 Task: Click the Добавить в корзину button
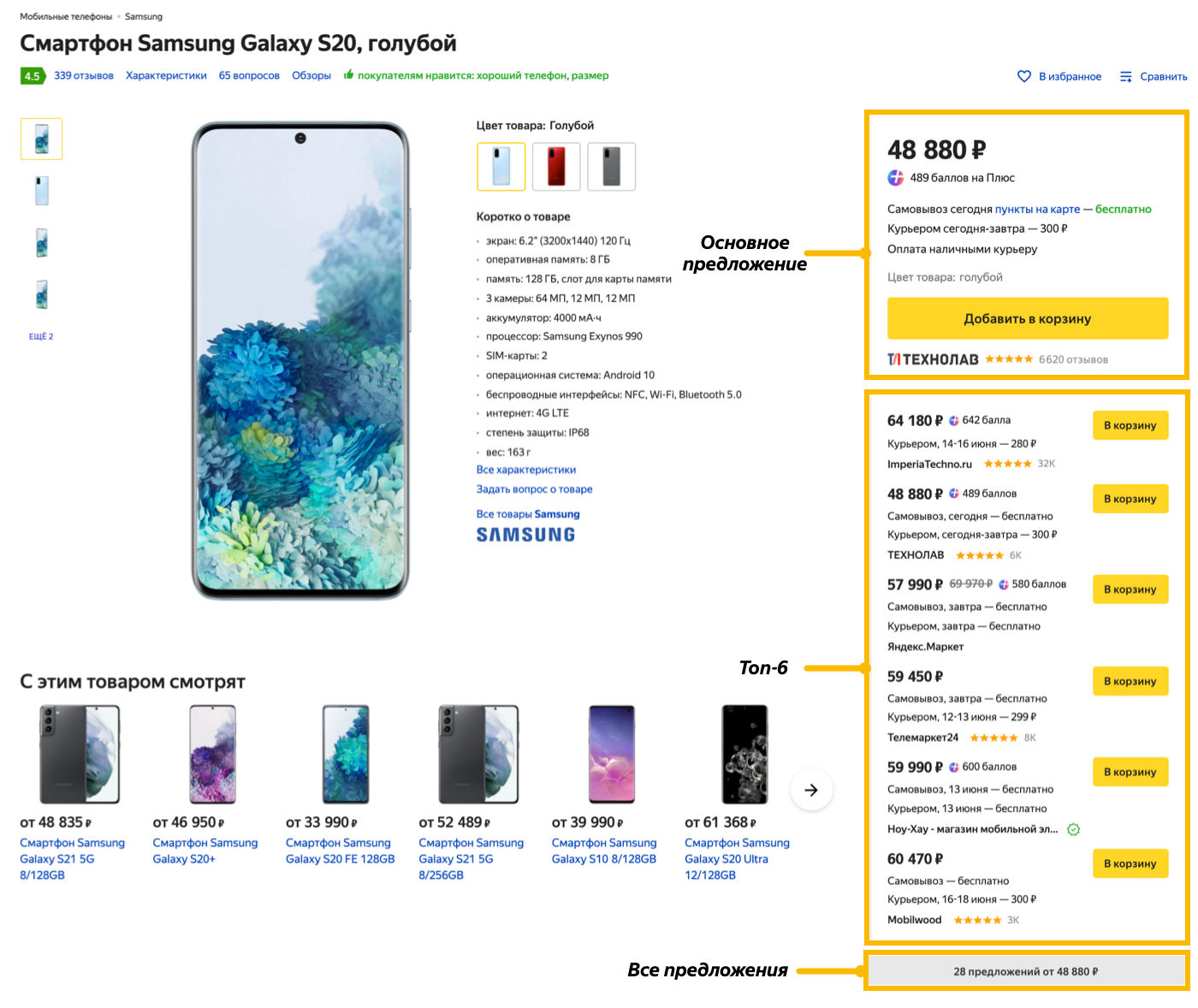coord(1028,318)
